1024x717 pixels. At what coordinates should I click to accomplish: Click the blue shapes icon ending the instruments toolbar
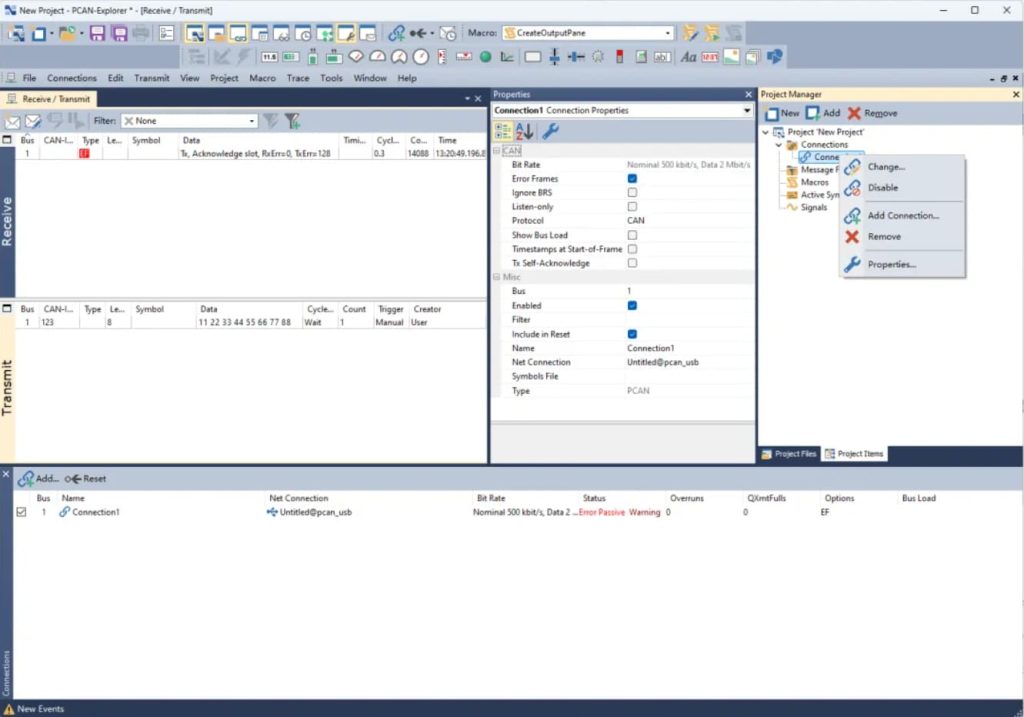775,57
